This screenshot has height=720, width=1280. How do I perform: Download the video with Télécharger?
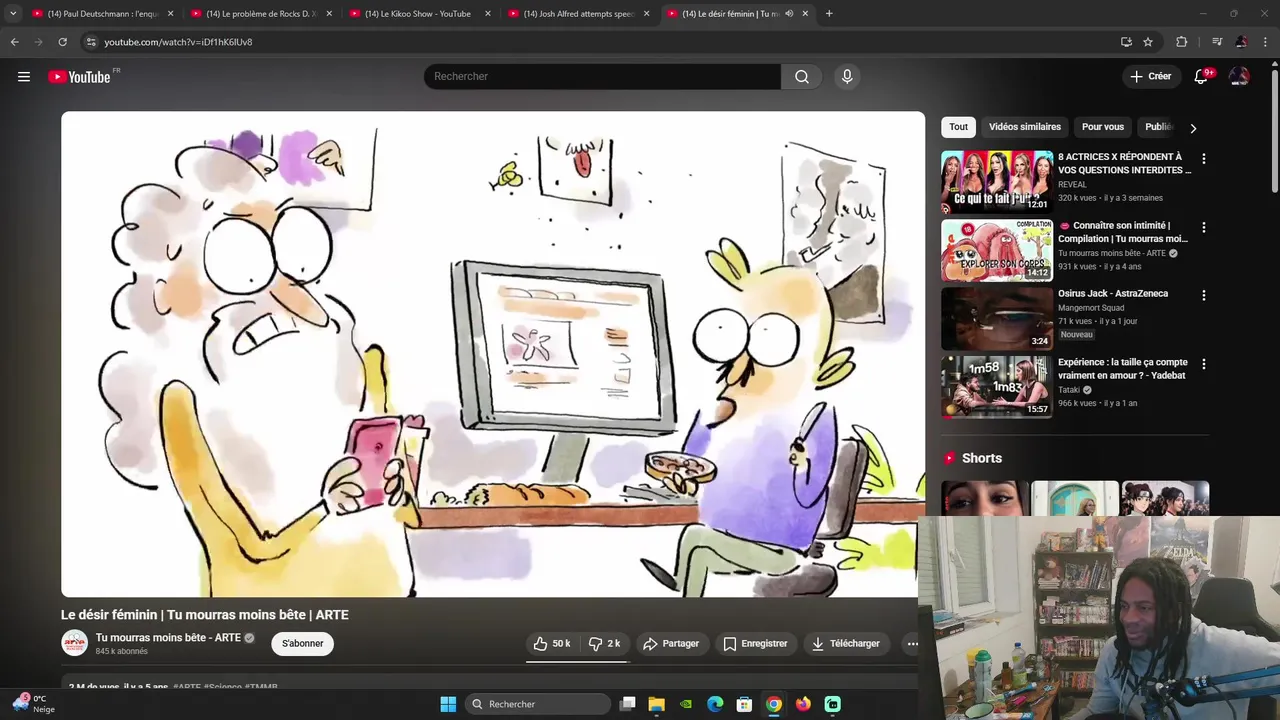846,644
